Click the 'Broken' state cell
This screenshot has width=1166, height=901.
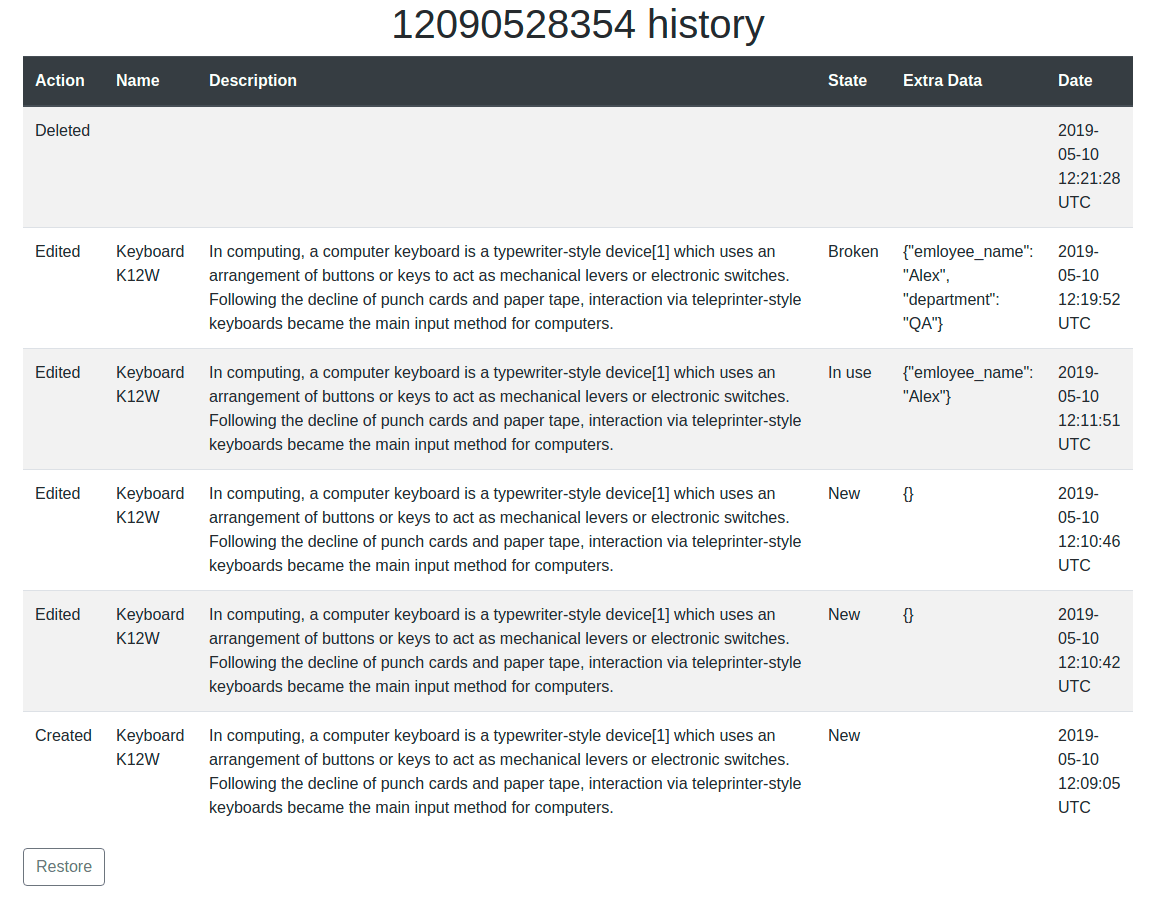click(853, 252)
